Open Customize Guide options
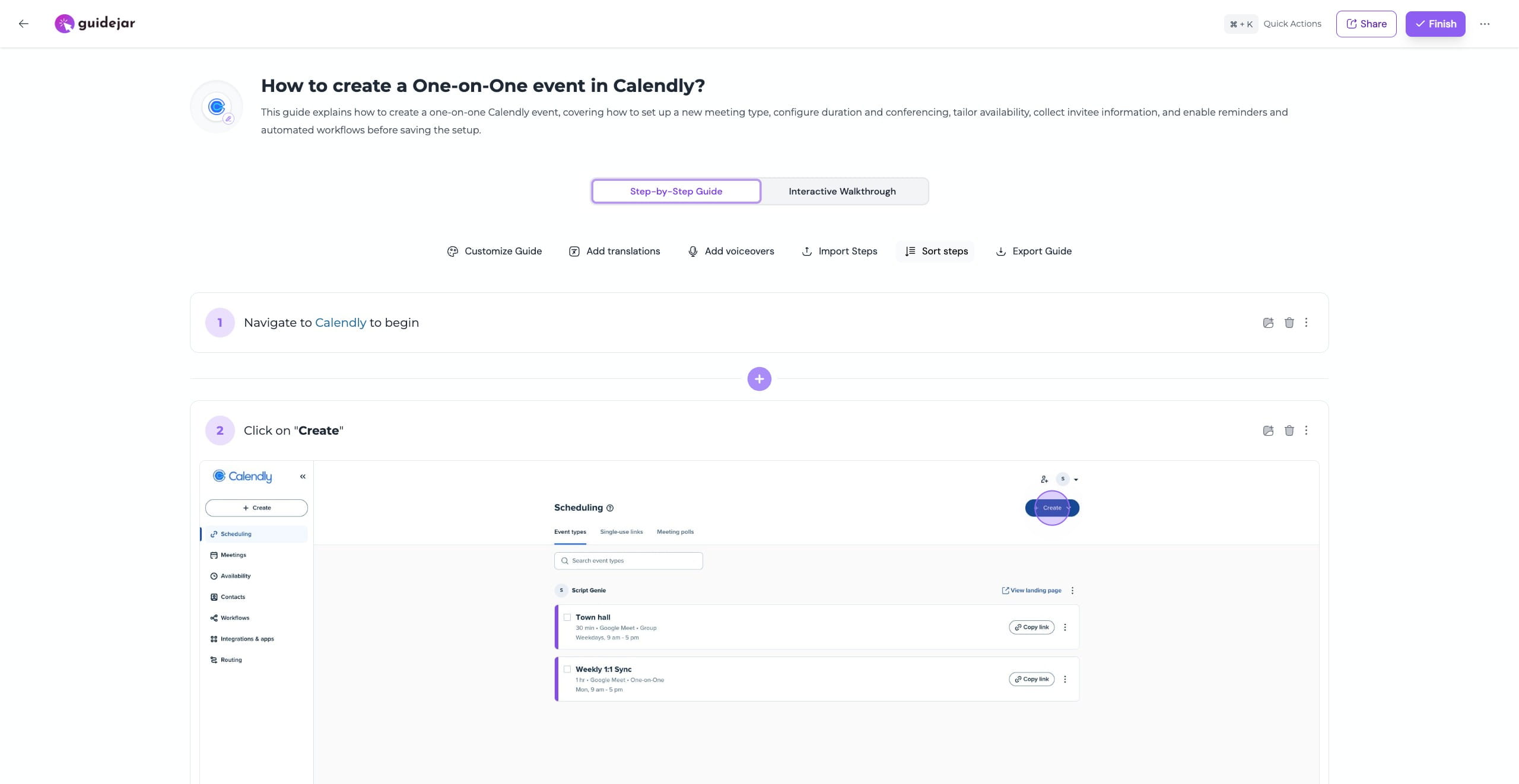 click(494, 251)
